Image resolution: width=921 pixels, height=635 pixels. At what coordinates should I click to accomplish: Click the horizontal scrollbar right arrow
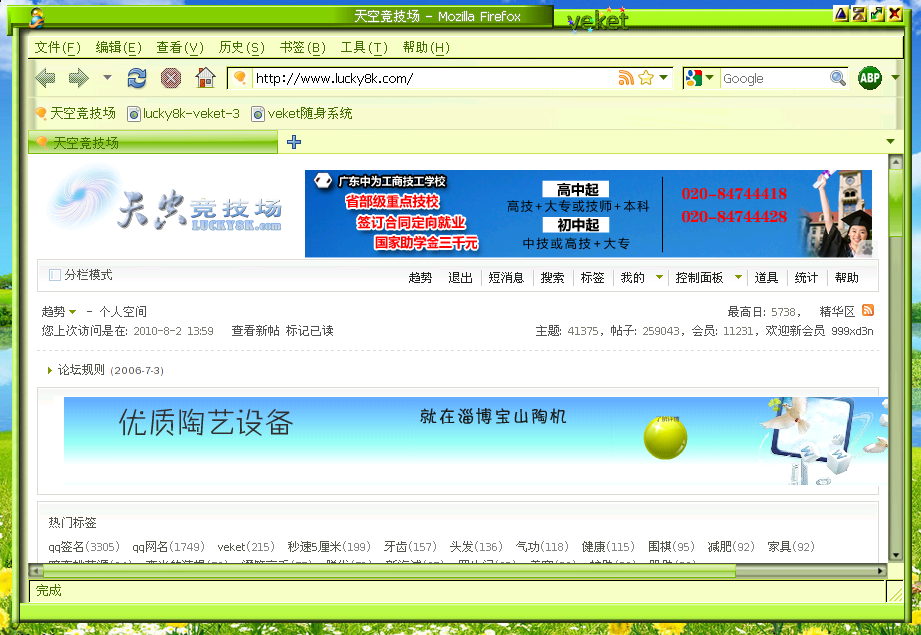click(x=881, y=570)
